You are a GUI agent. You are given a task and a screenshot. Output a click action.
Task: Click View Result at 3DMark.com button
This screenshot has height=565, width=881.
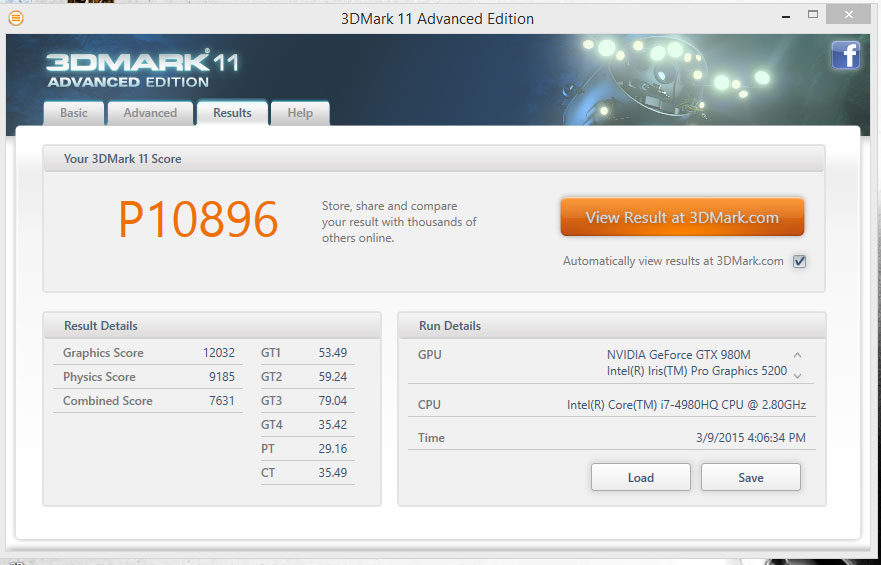click(682, 217)
